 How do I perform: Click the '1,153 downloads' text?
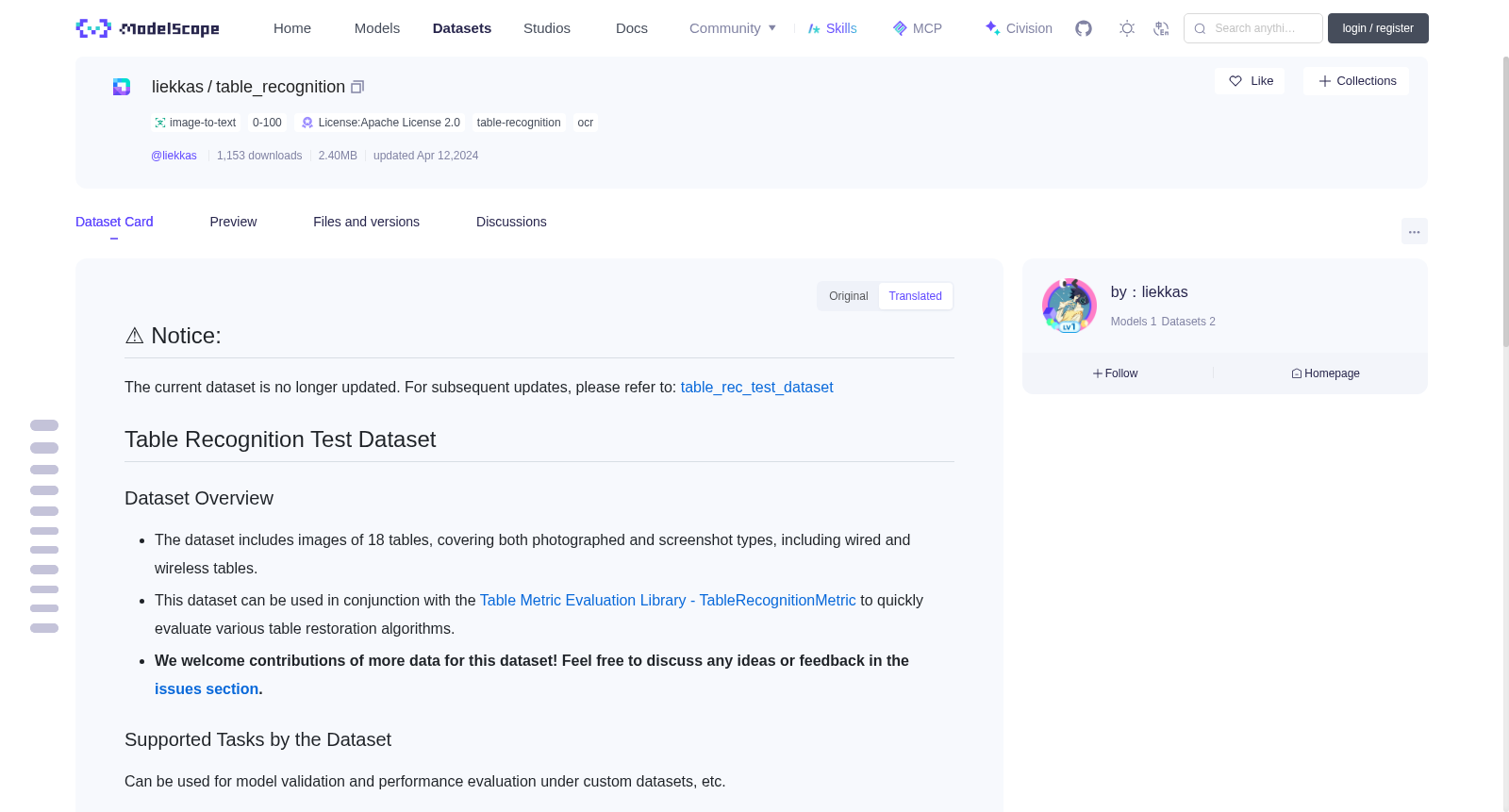tap(259, 156)
